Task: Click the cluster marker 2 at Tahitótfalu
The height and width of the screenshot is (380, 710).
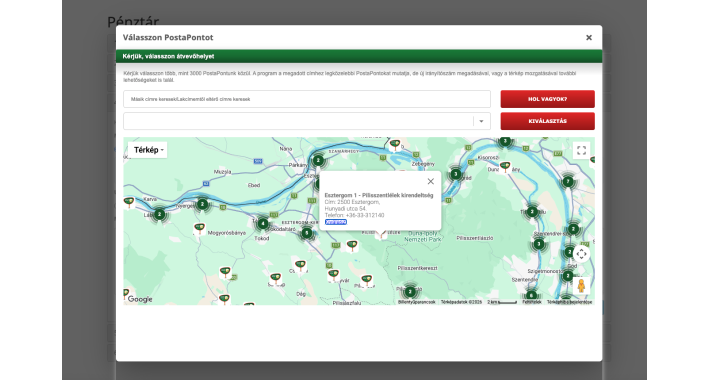Action: [x=532, y=212]
